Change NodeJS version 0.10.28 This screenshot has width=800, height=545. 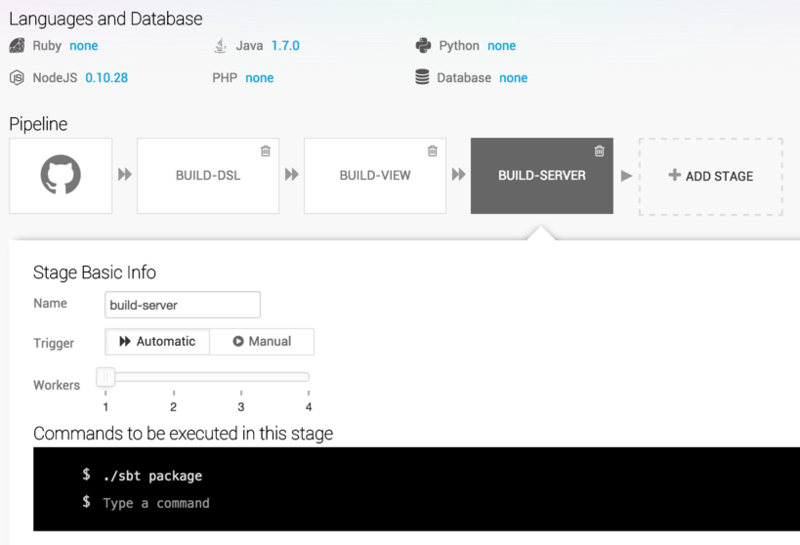[x=107, y=78]
